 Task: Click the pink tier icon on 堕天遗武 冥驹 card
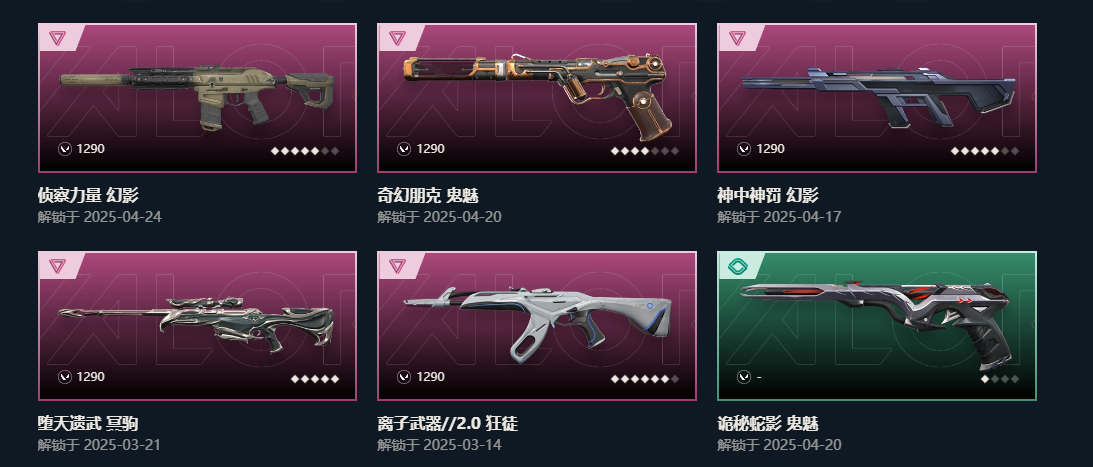[x=57, y=266]
